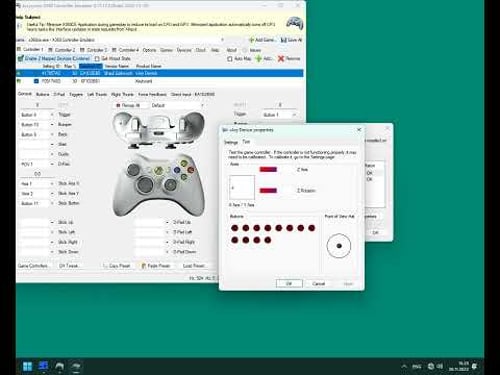Click the Paste Preset clipboard icon
500x375 pixels.
[144, 266]
